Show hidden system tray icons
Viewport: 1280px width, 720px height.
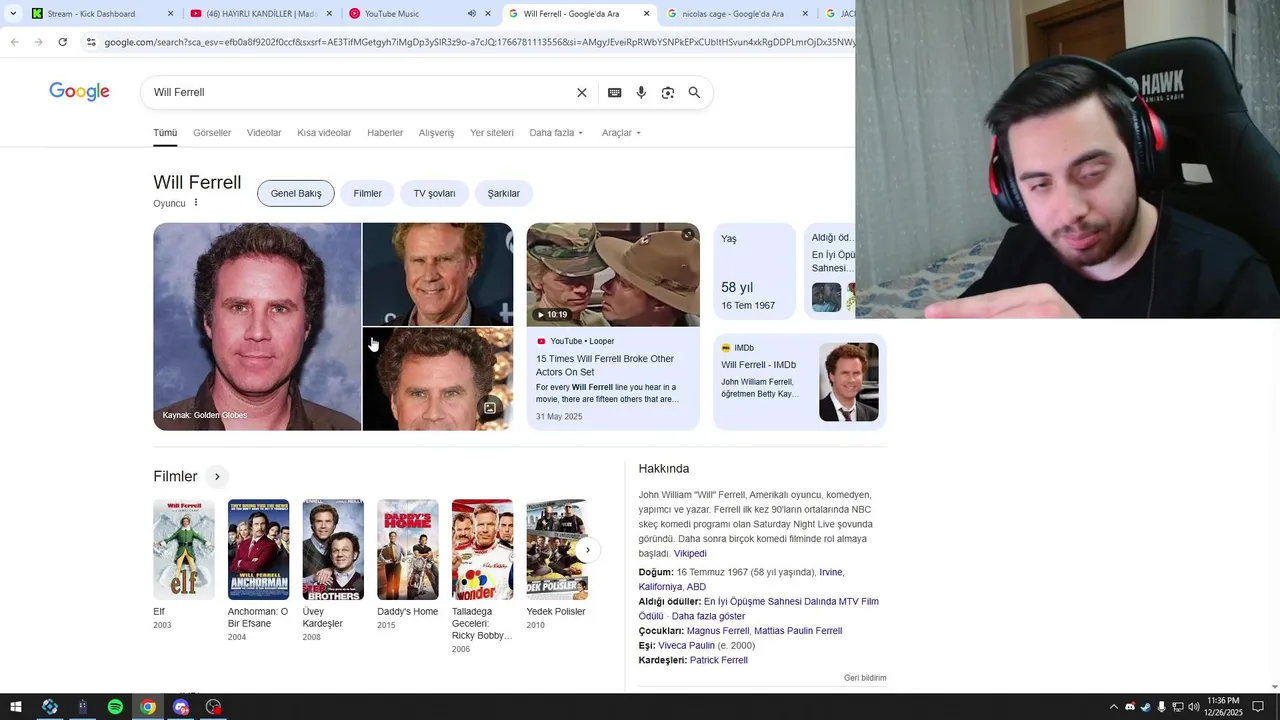[1114, 707]
